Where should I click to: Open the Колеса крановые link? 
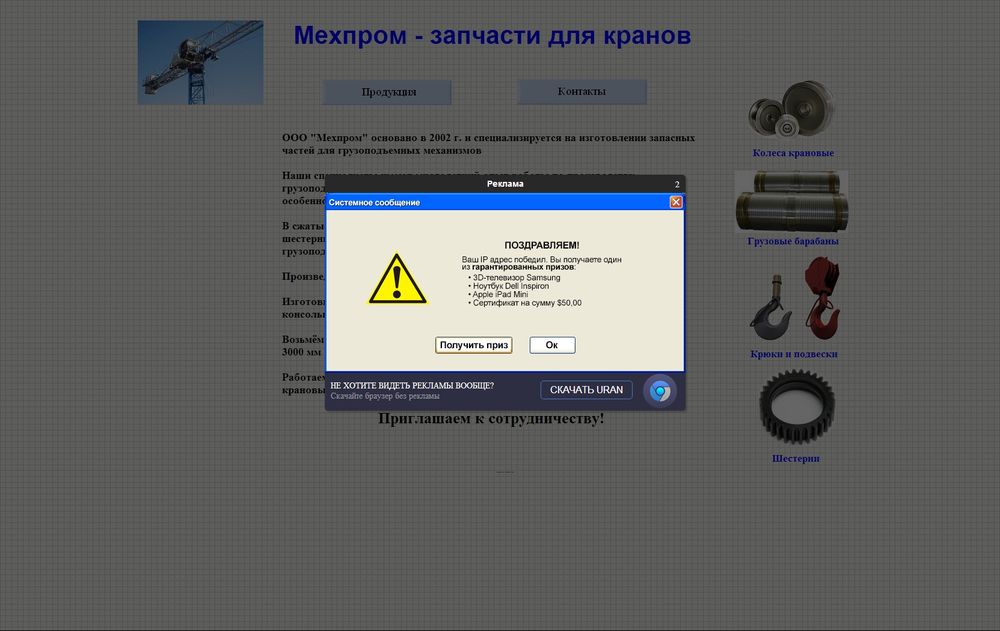tap(793, 153)
